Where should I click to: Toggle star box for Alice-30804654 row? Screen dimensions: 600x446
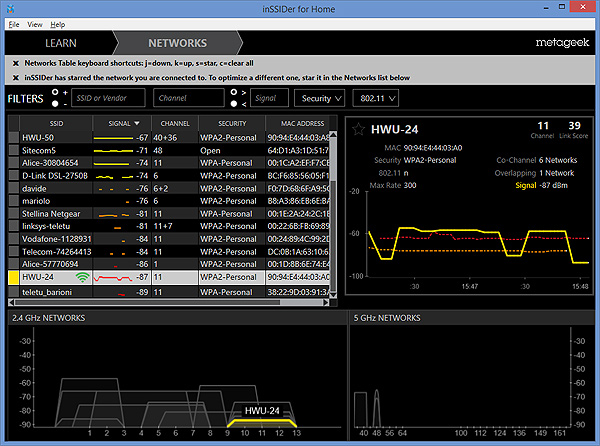point(14,163)
